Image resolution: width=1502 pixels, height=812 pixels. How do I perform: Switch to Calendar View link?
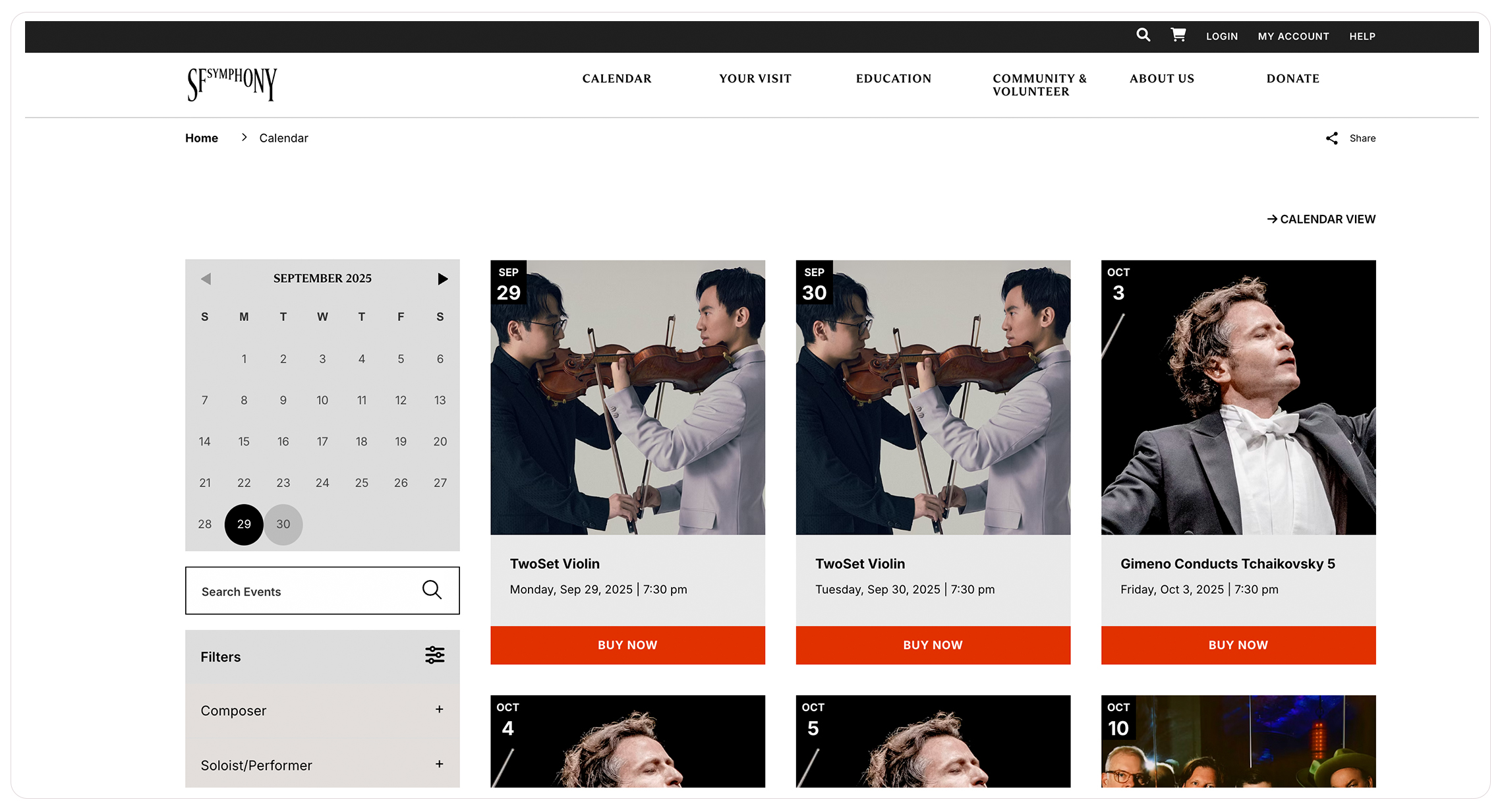pos(1321,219)
